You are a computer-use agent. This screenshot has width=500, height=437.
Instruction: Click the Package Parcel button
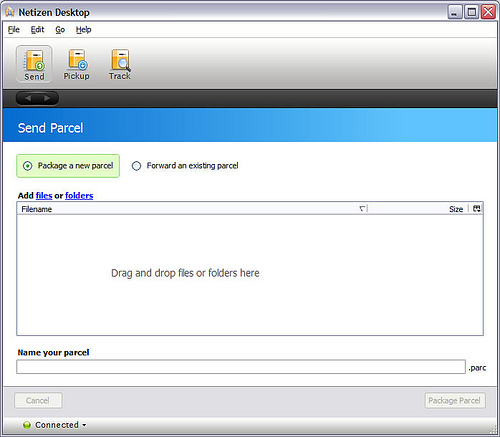(x=455, y=400)
